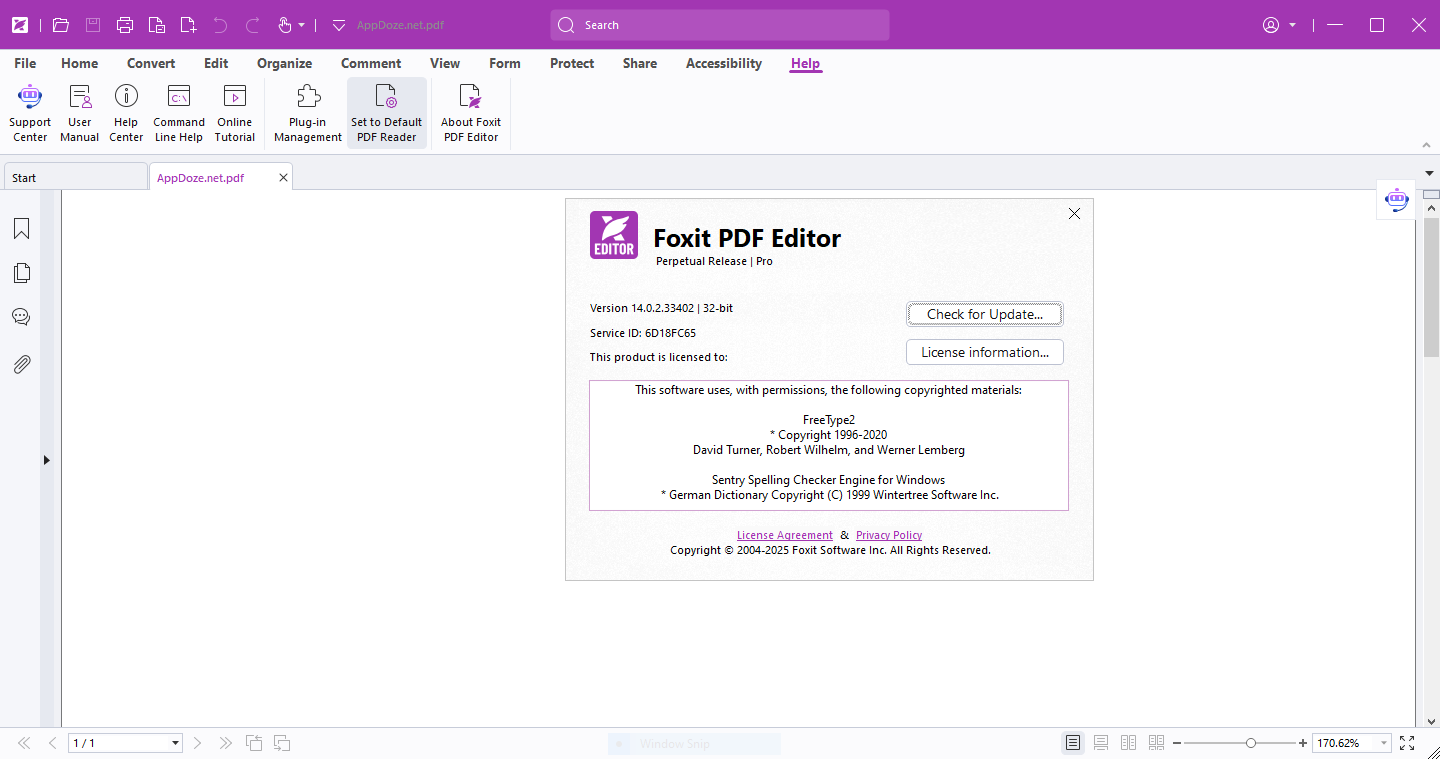
Task: Switch to the Start document tab
Action: tap(74, 178)
